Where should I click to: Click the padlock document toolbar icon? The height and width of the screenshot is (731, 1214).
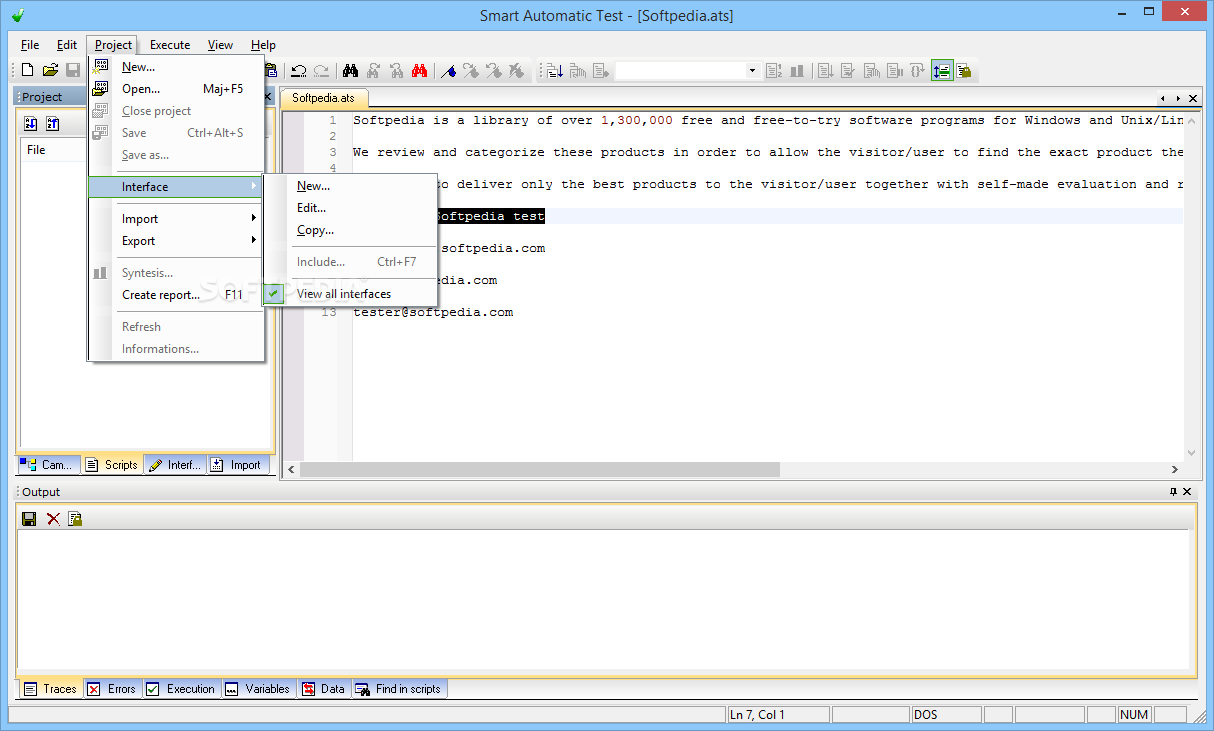(964, 70)
